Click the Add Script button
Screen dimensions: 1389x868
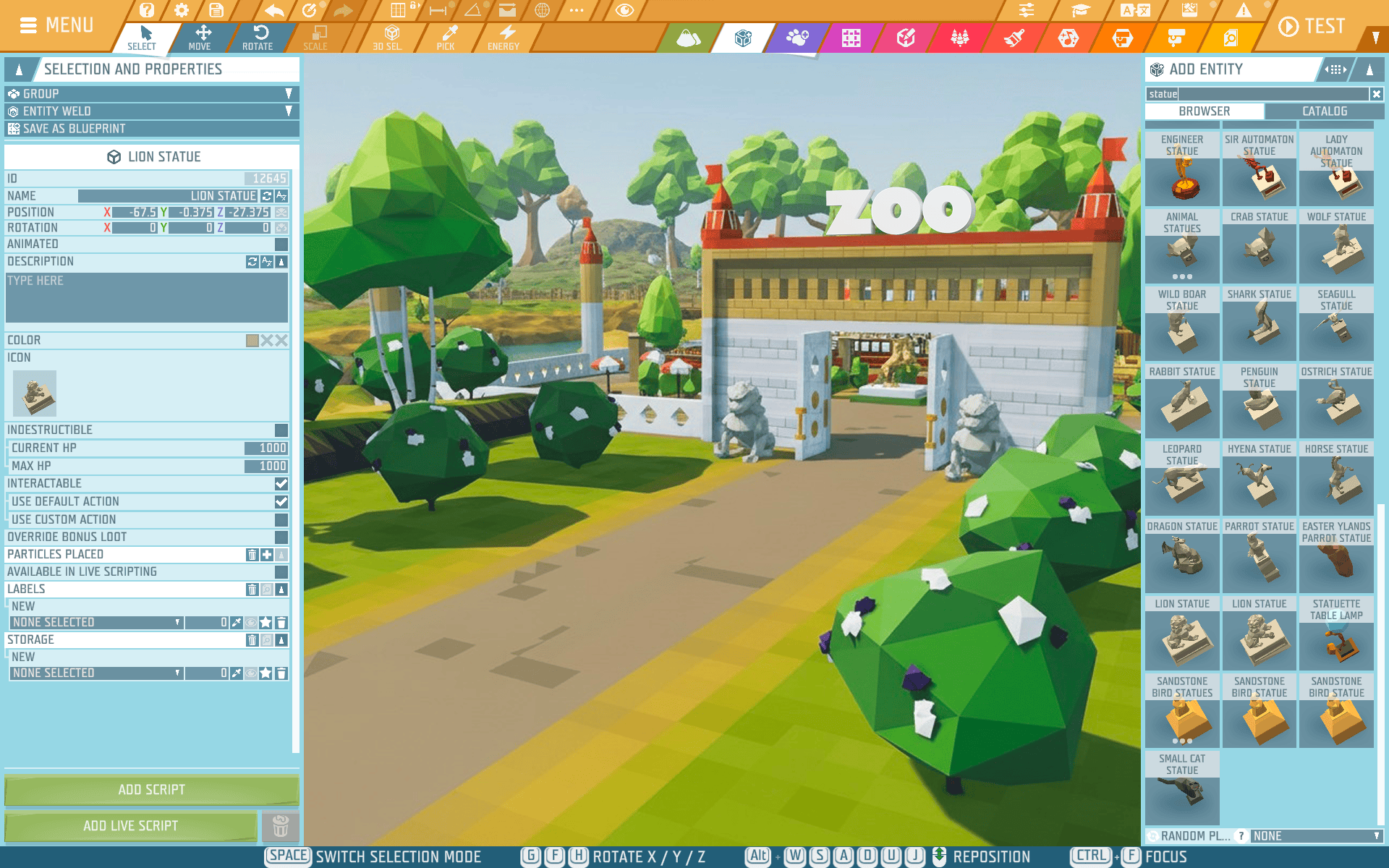click(x=151, y=790)
